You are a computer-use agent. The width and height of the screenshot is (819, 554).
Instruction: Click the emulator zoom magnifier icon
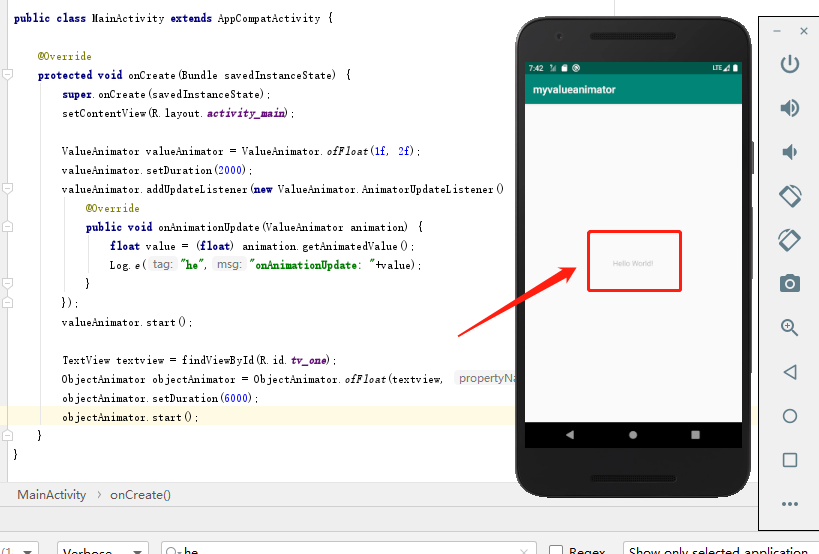point(789,327)
